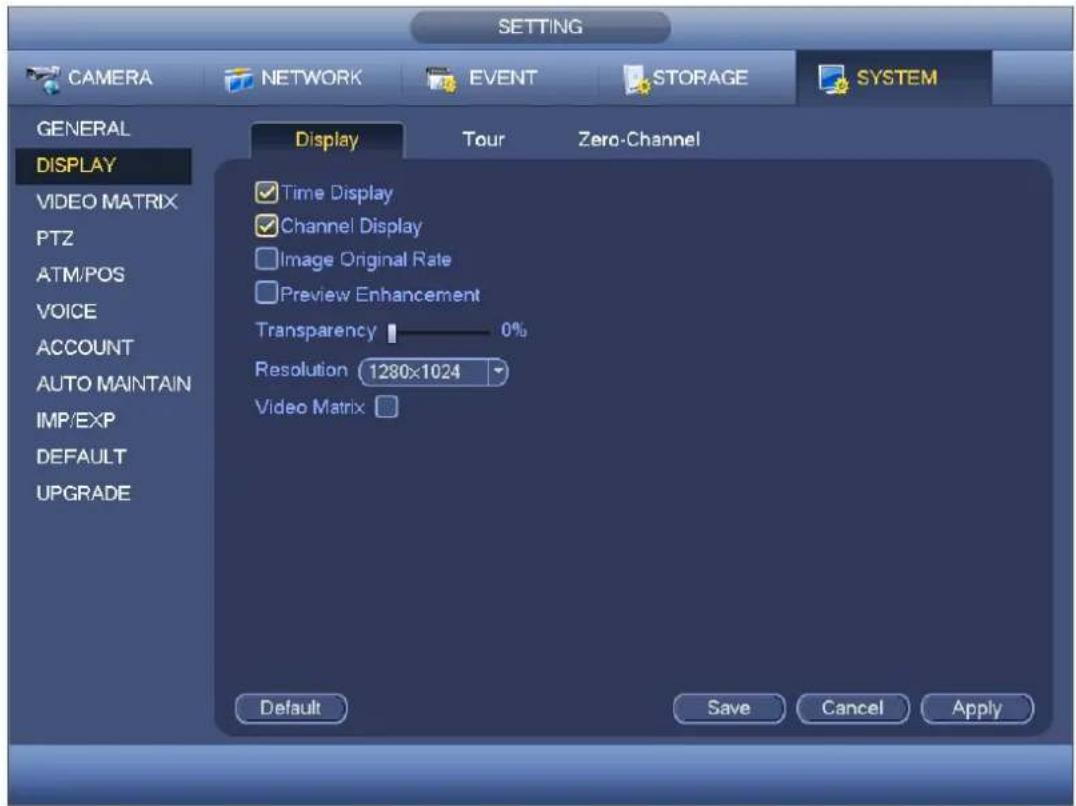Click the Save button
The height and width of the screenshot is (806, 1076).
[729, 708]
